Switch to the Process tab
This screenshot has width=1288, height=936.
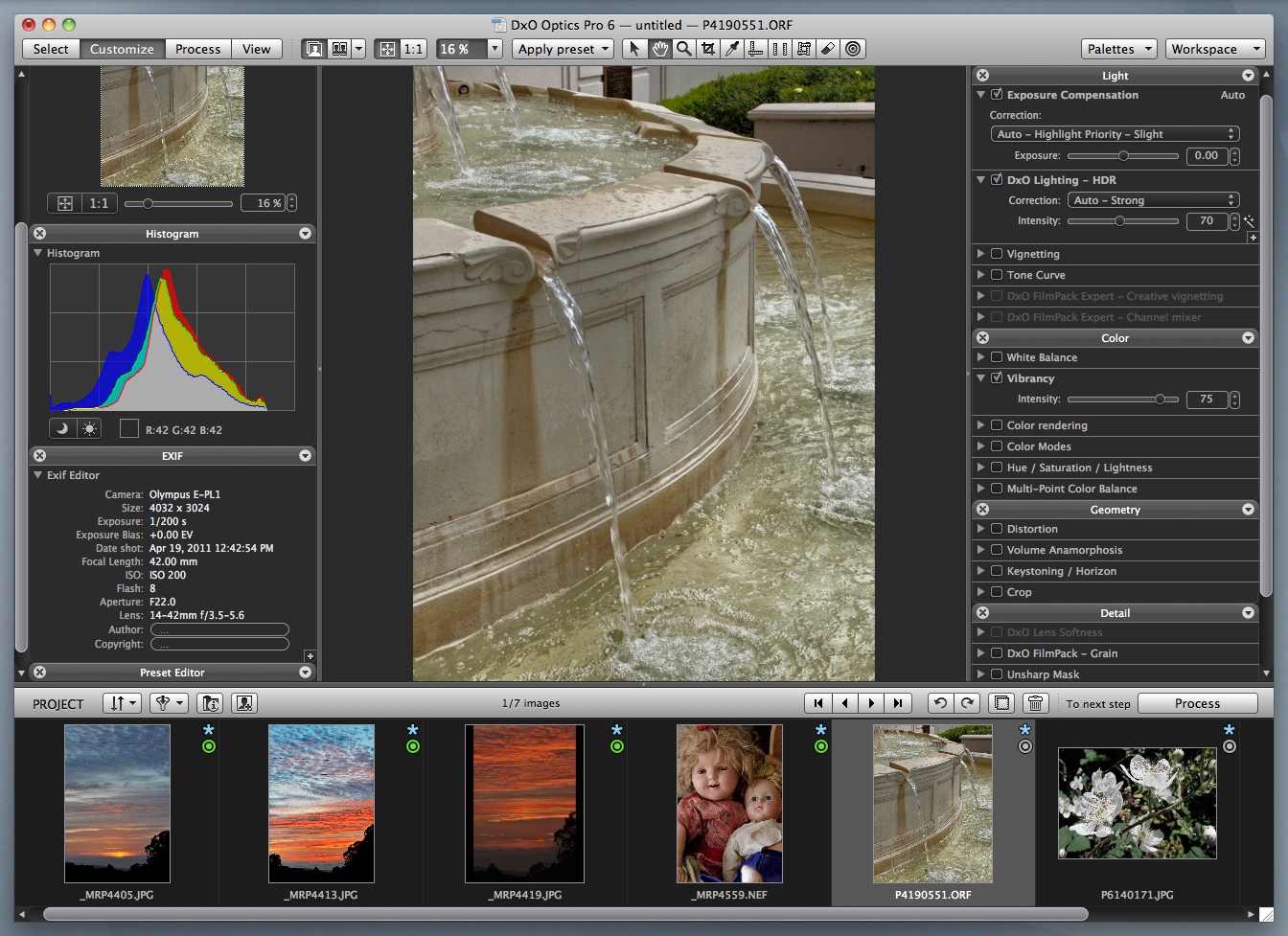pyautogui.click(x=197, y=49)
